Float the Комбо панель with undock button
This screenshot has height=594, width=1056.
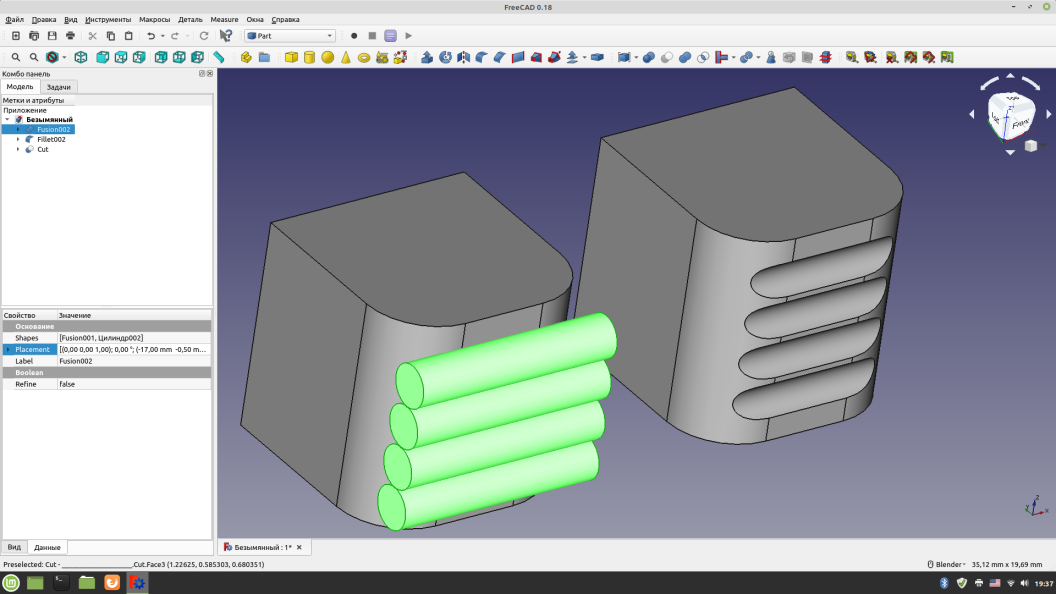(202, 73)
